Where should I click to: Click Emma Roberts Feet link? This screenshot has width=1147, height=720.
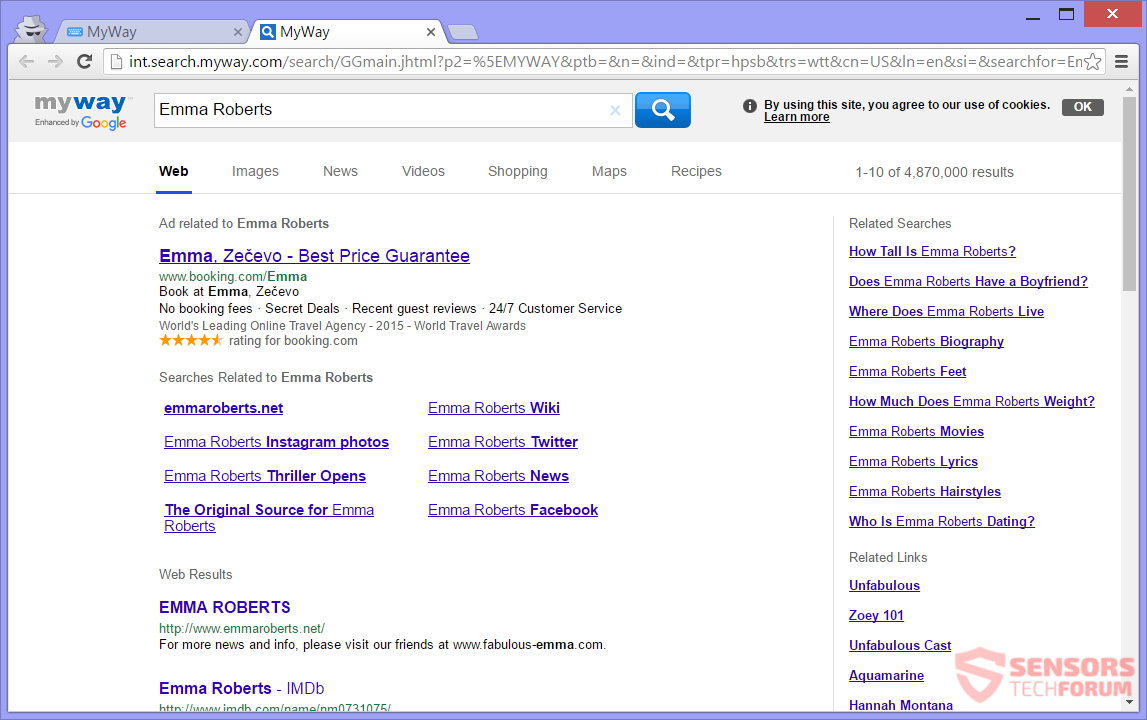tap(907, 372)
